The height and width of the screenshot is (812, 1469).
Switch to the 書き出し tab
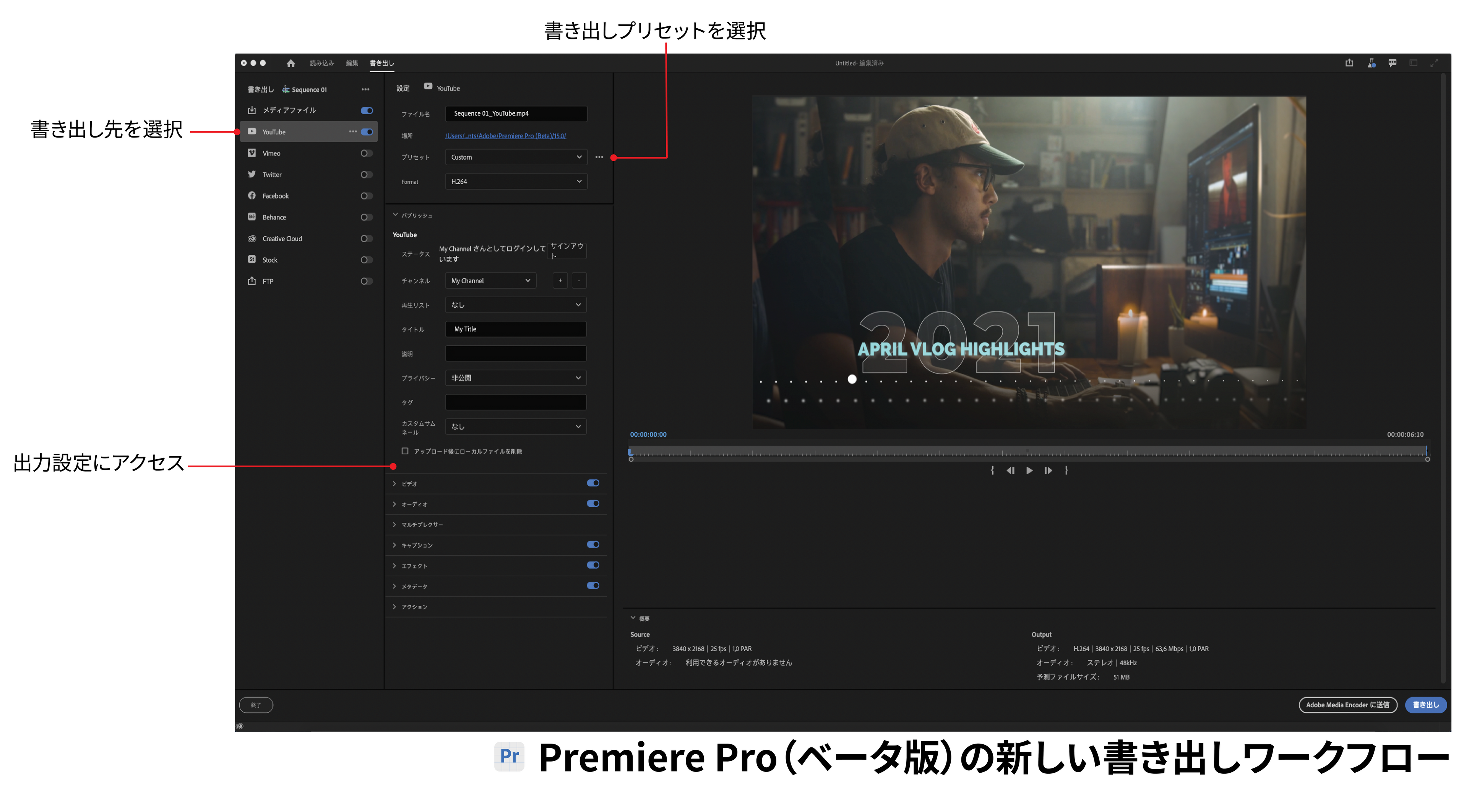pos(381,63)
